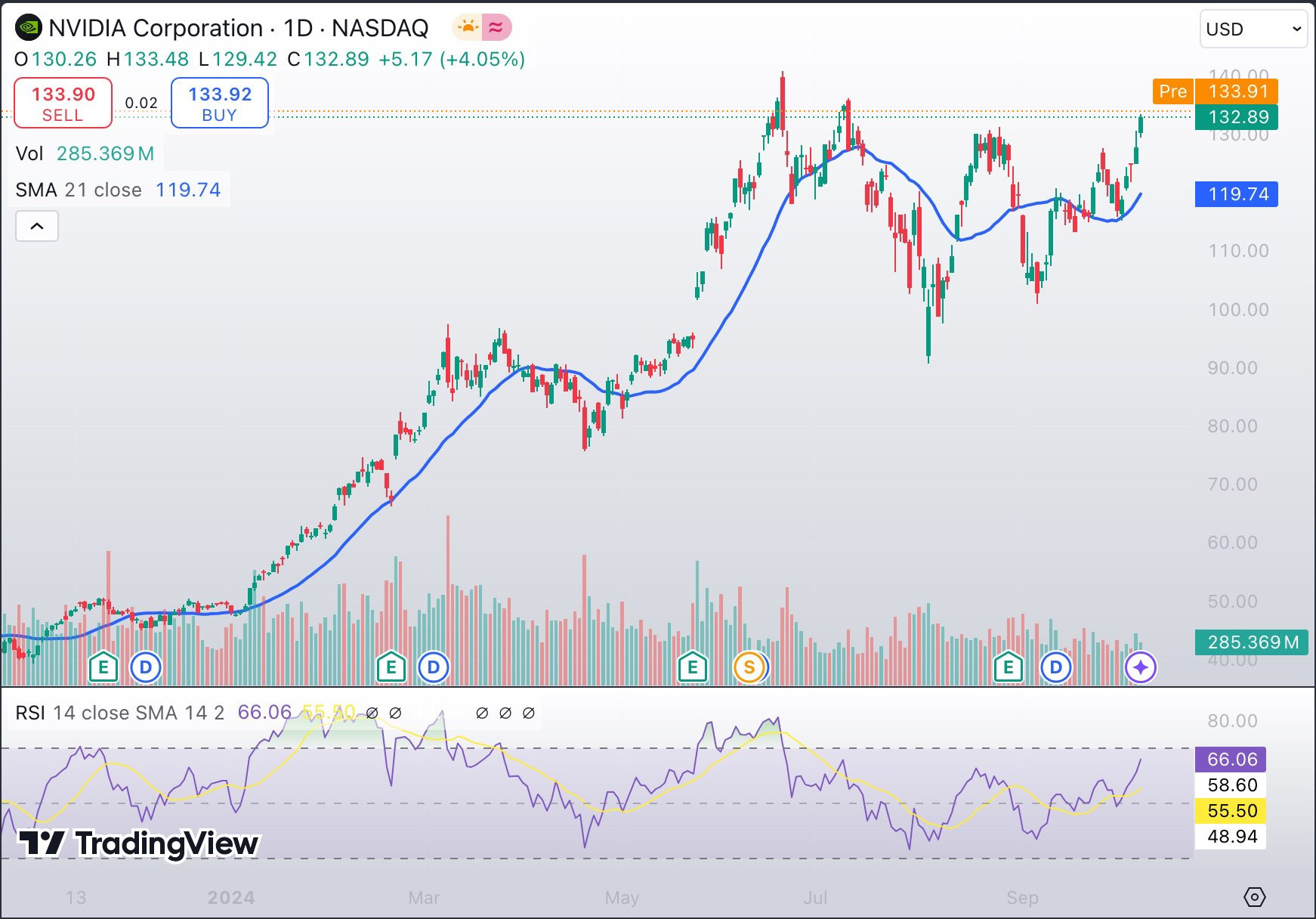1316x919 pixels.
Task: Click the open price 130.26
Action: click(x=64, y=59)
